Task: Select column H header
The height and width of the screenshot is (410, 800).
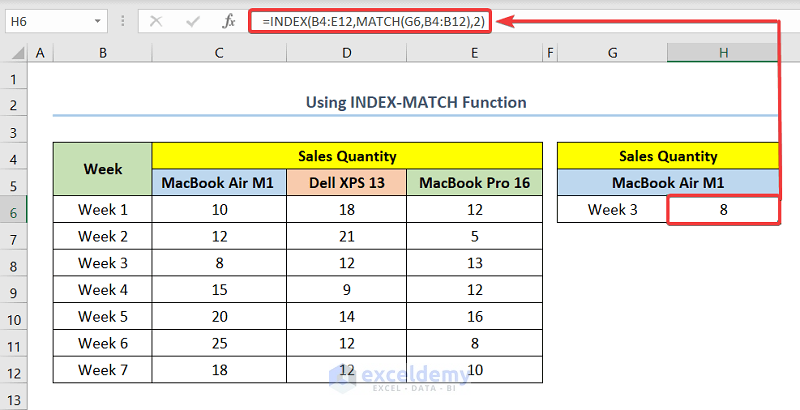Action: tap(723, 52)
